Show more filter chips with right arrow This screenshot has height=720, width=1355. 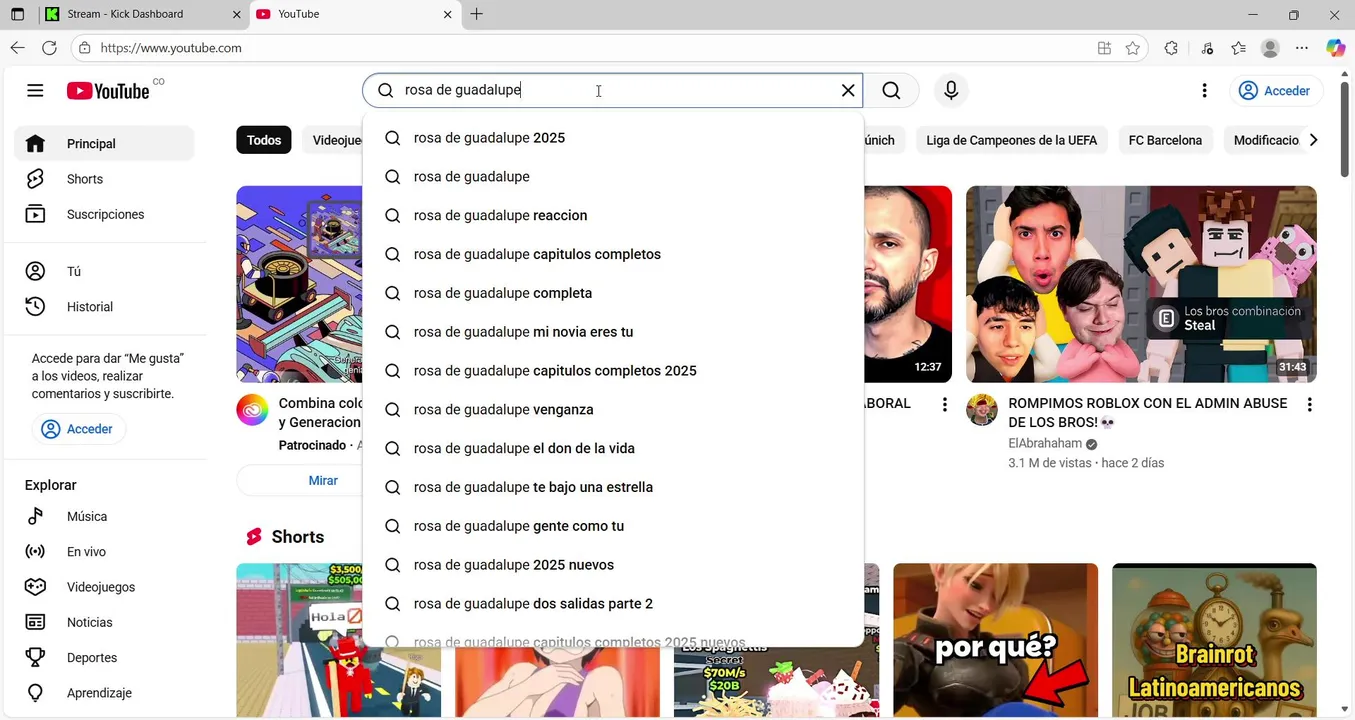pyautogui.click(x=1313, y=140)
